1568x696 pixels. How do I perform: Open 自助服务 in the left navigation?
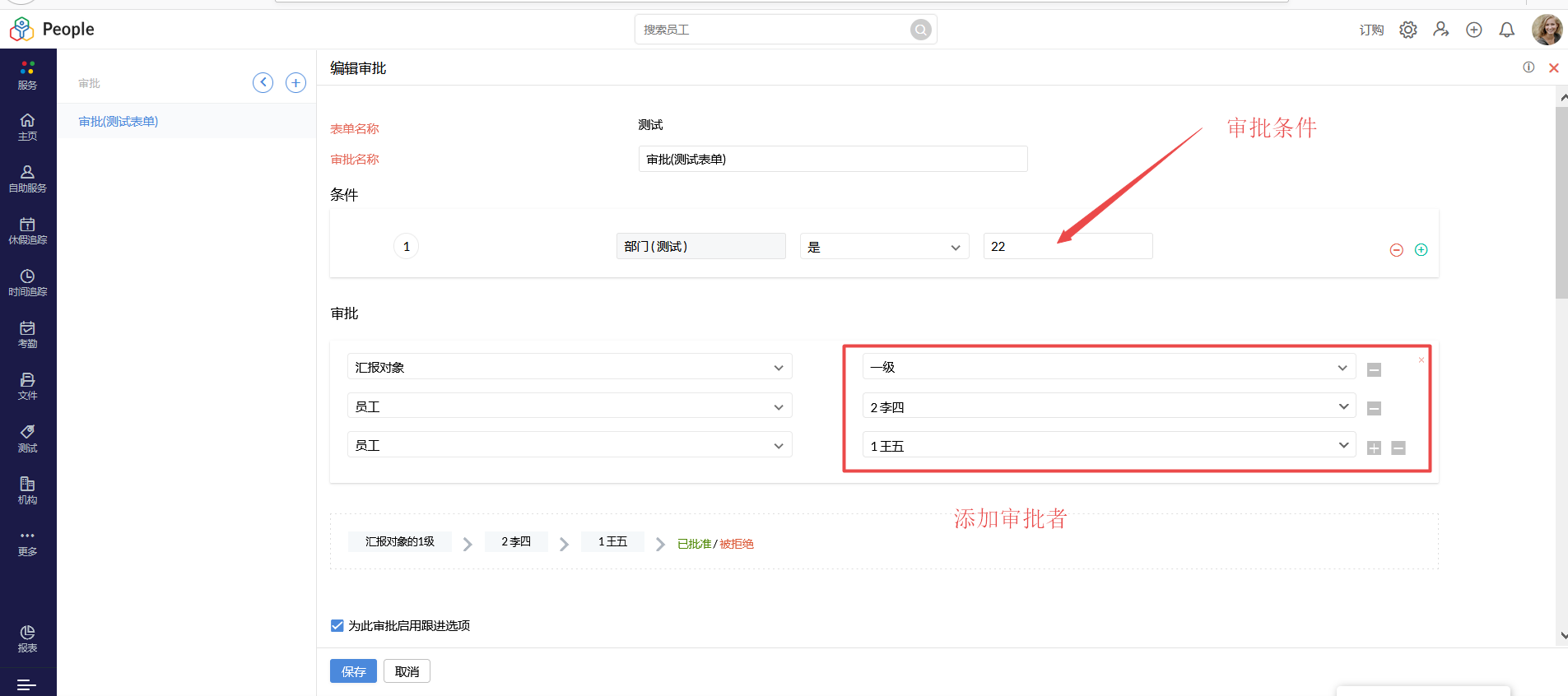pos(27,179)
